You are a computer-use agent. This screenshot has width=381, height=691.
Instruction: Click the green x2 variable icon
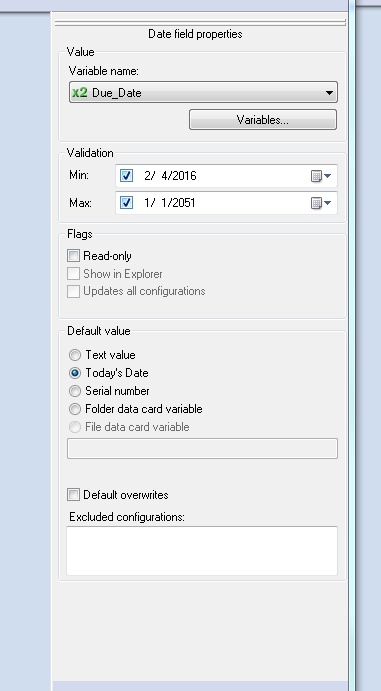point(80,93)
